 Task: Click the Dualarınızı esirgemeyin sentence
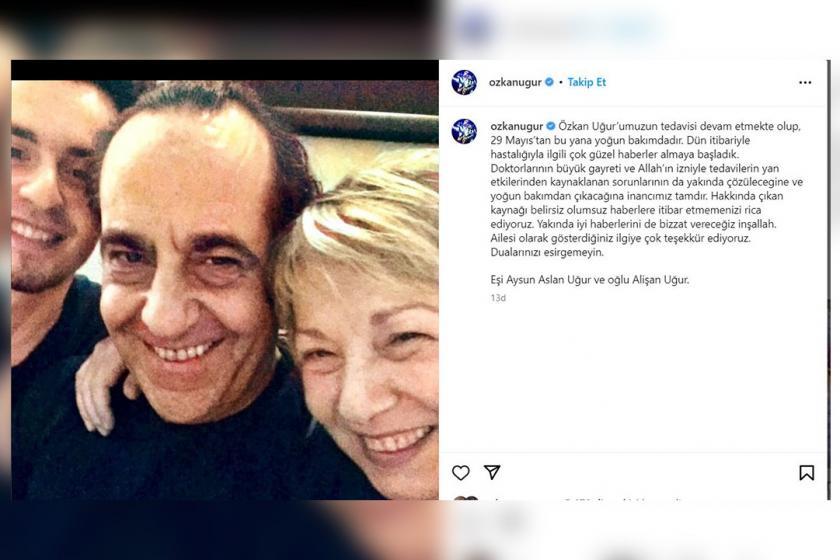coord(547,252)
